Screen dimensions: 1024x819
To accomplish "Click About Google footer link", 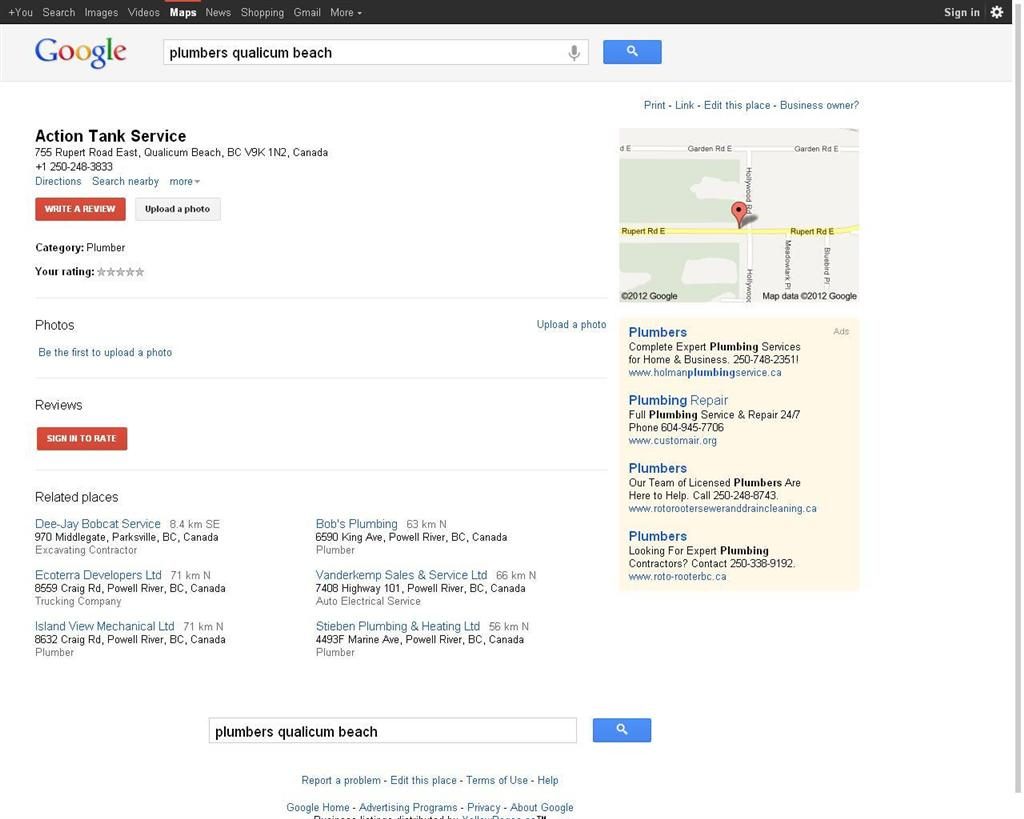I will pyautogui.click(x=541, y=807).
